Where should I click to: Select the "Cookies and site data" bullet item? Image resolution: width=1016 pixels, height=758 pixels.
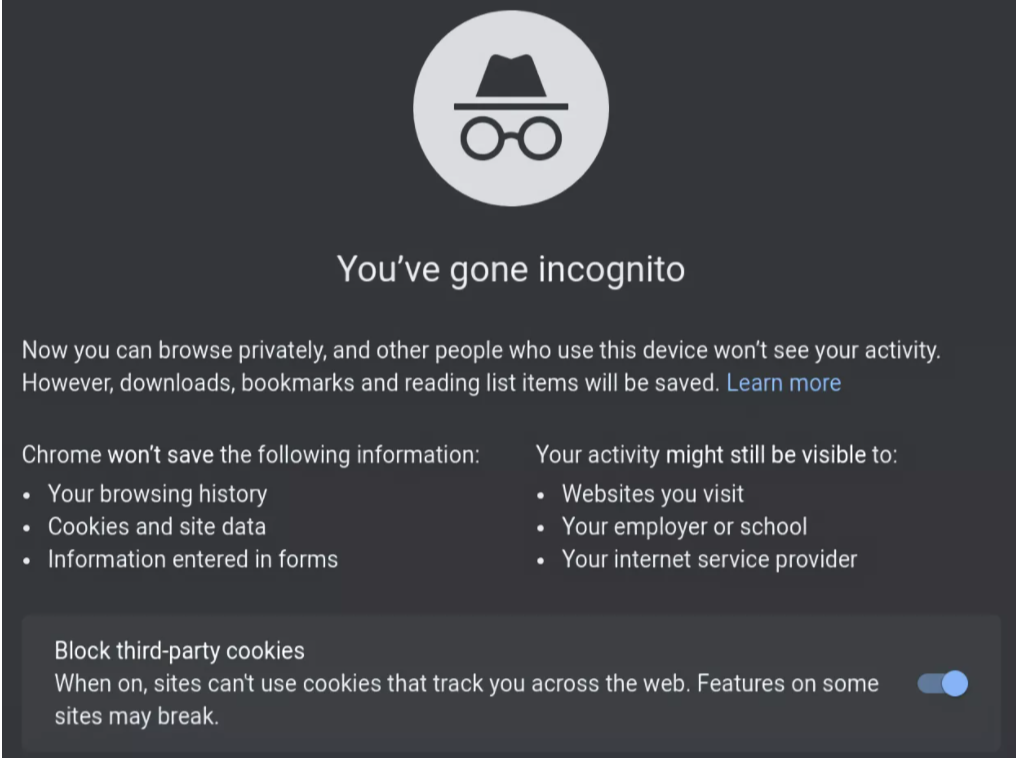click(156, 526)
